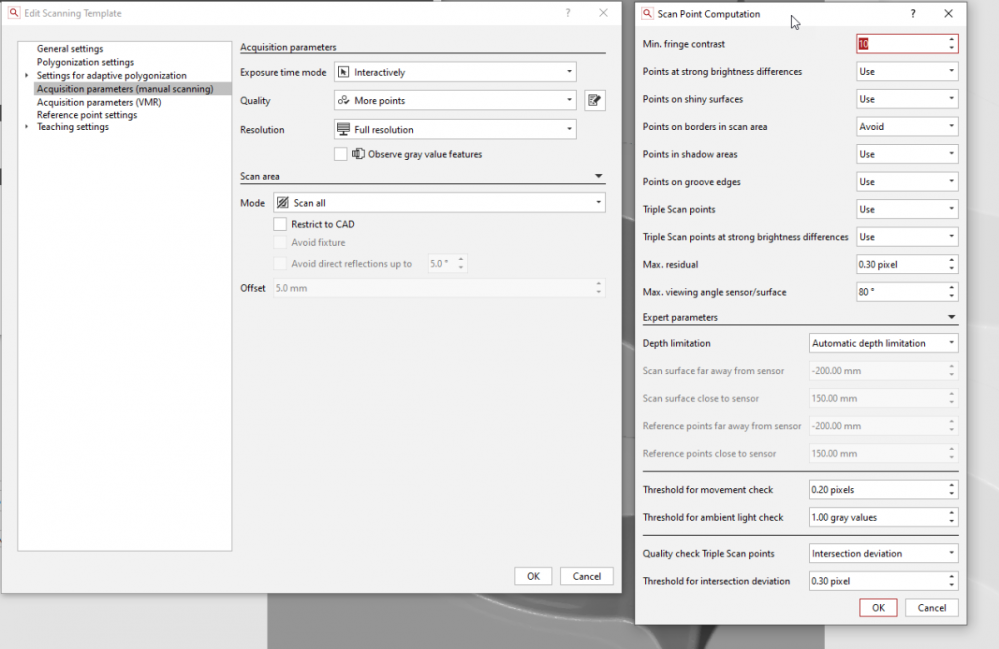Open the Quality More points dropdown

click(x=455, y=101)
